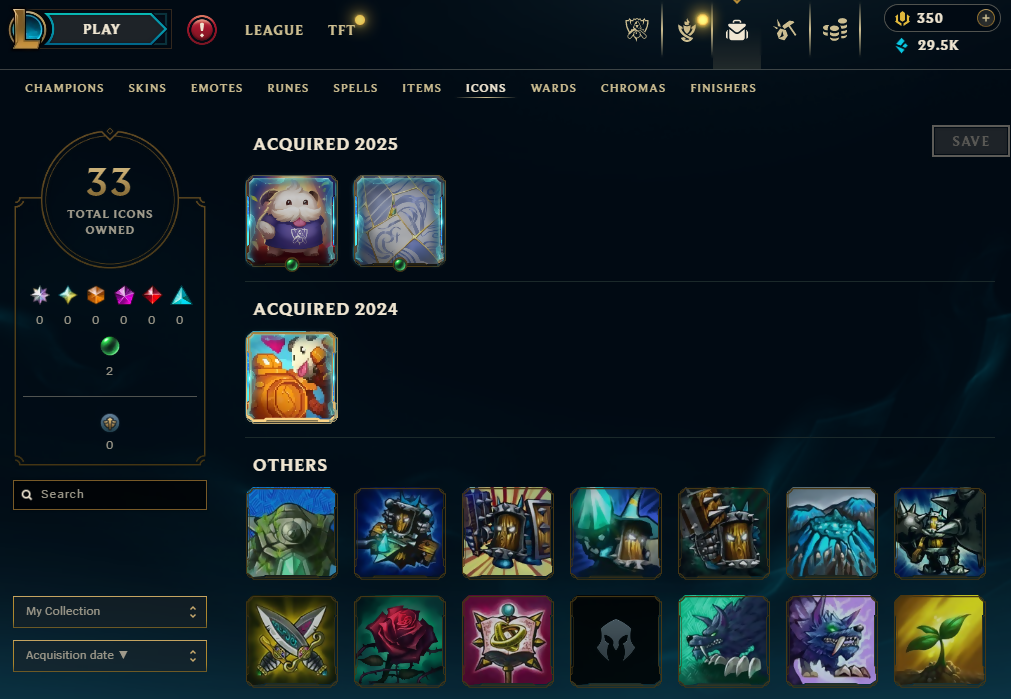
Task: Open the TFT mode tab
Action: 341,30
